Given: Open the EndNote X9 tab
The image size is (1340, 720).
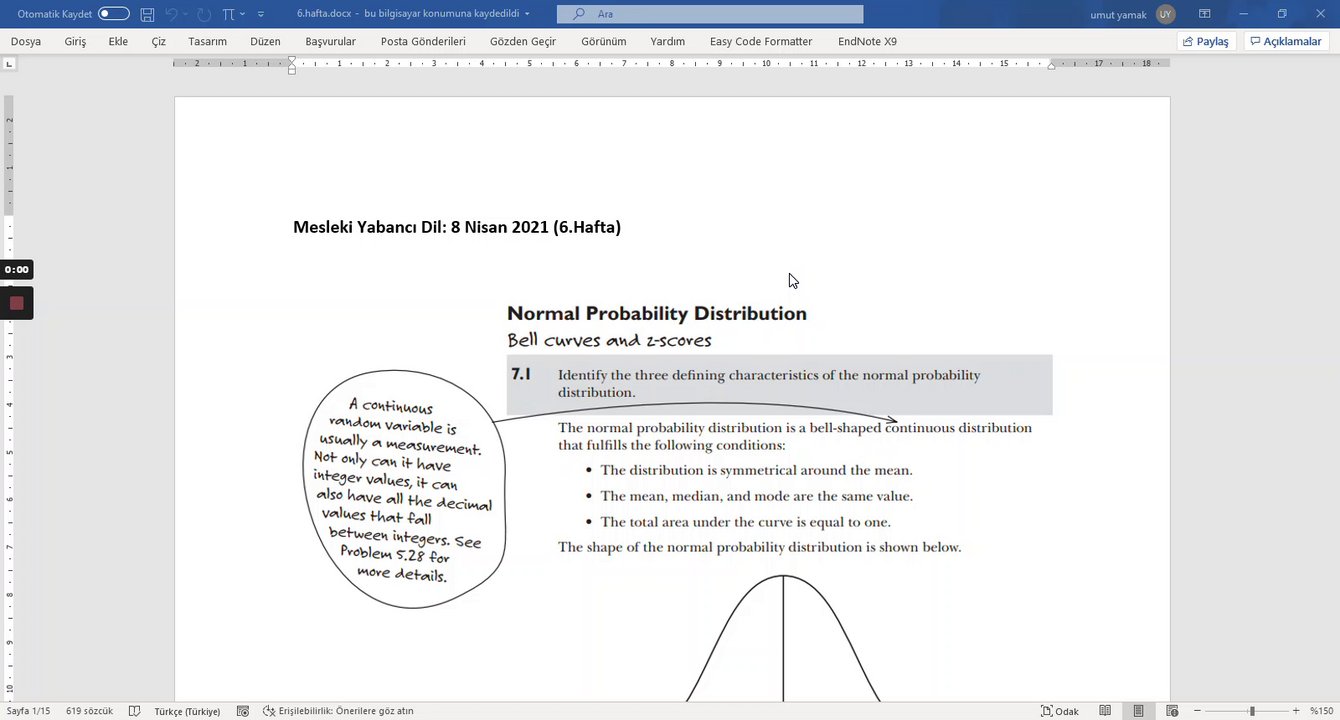Looking at the screenshot, I should coord(867,41).
